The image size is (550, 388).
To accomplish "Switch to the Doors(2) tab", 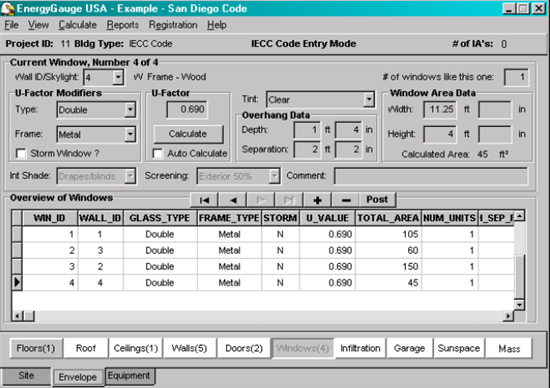I will coord(244,348).
